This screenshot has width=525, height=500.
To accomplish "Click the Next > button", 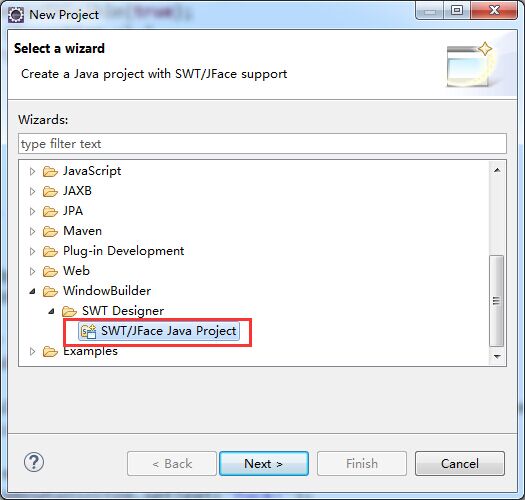I will [264, 463].
